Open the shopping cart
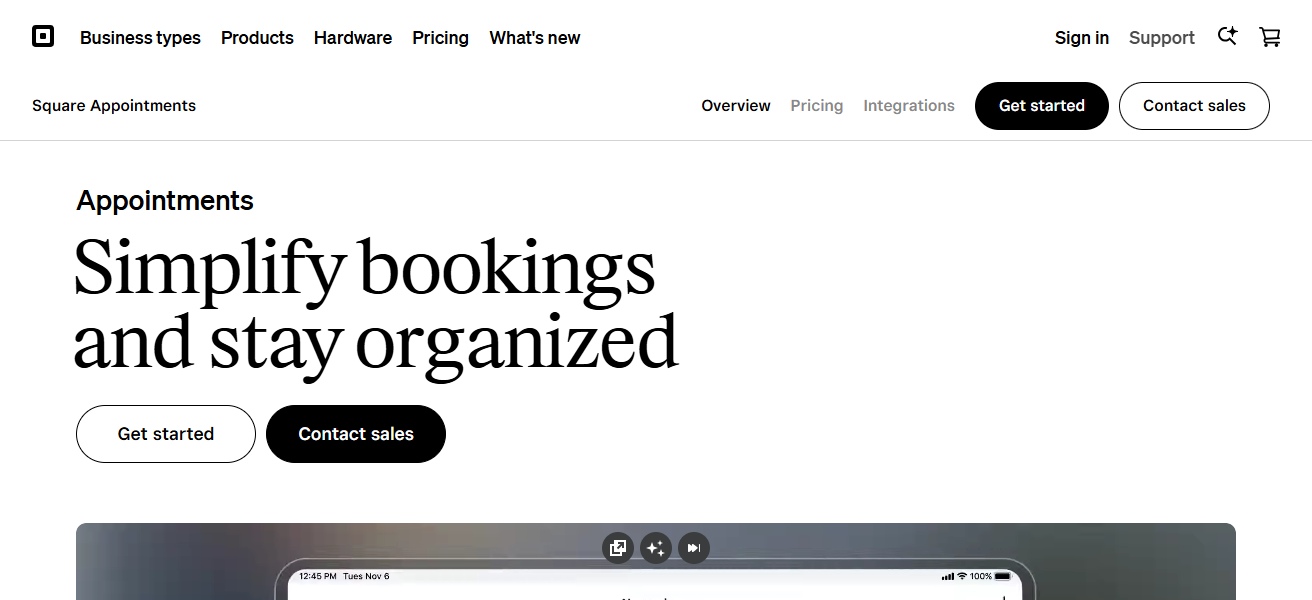Viewport: 1312px width, 600px height. pyautogui.click(x=1270, y=37)
